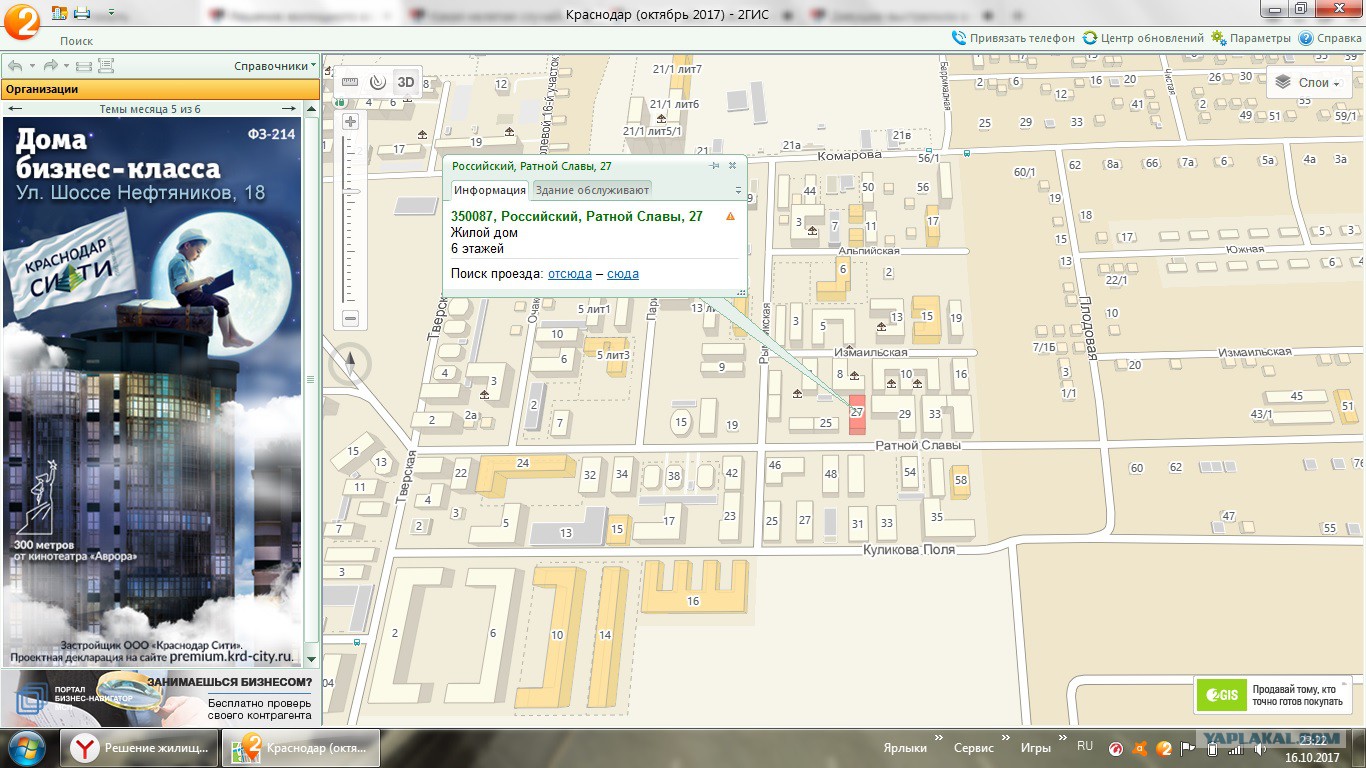Open the quick access toolbar dropdown arrow
1366x768 pixels.
[110, 13]
